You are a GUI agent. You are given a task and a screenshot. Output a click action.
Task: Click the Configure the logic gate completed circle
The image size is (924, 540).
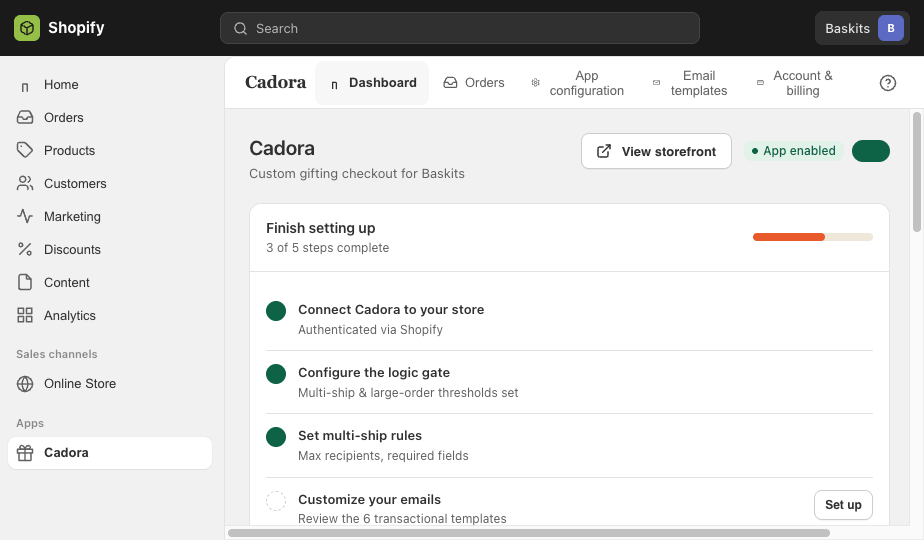tap(276, 374)
